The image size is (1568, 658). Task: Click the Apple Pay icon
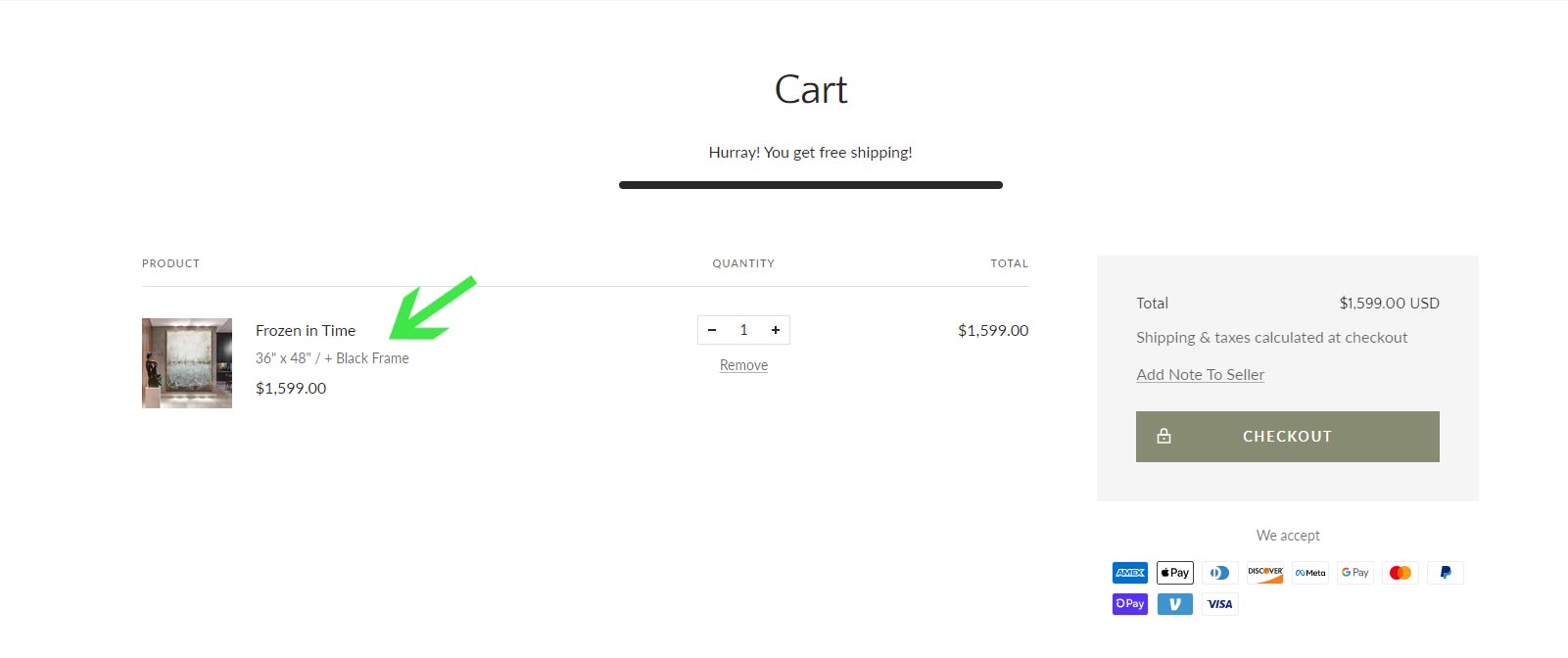tap(1174, 573)
